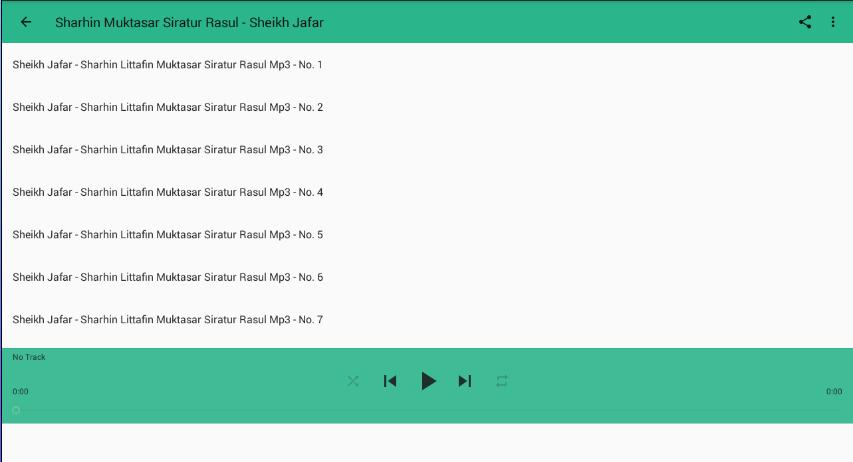The width and height of the screenshot is (853, 462).
Task: Skip to the next track
Action: coord(465,381)
